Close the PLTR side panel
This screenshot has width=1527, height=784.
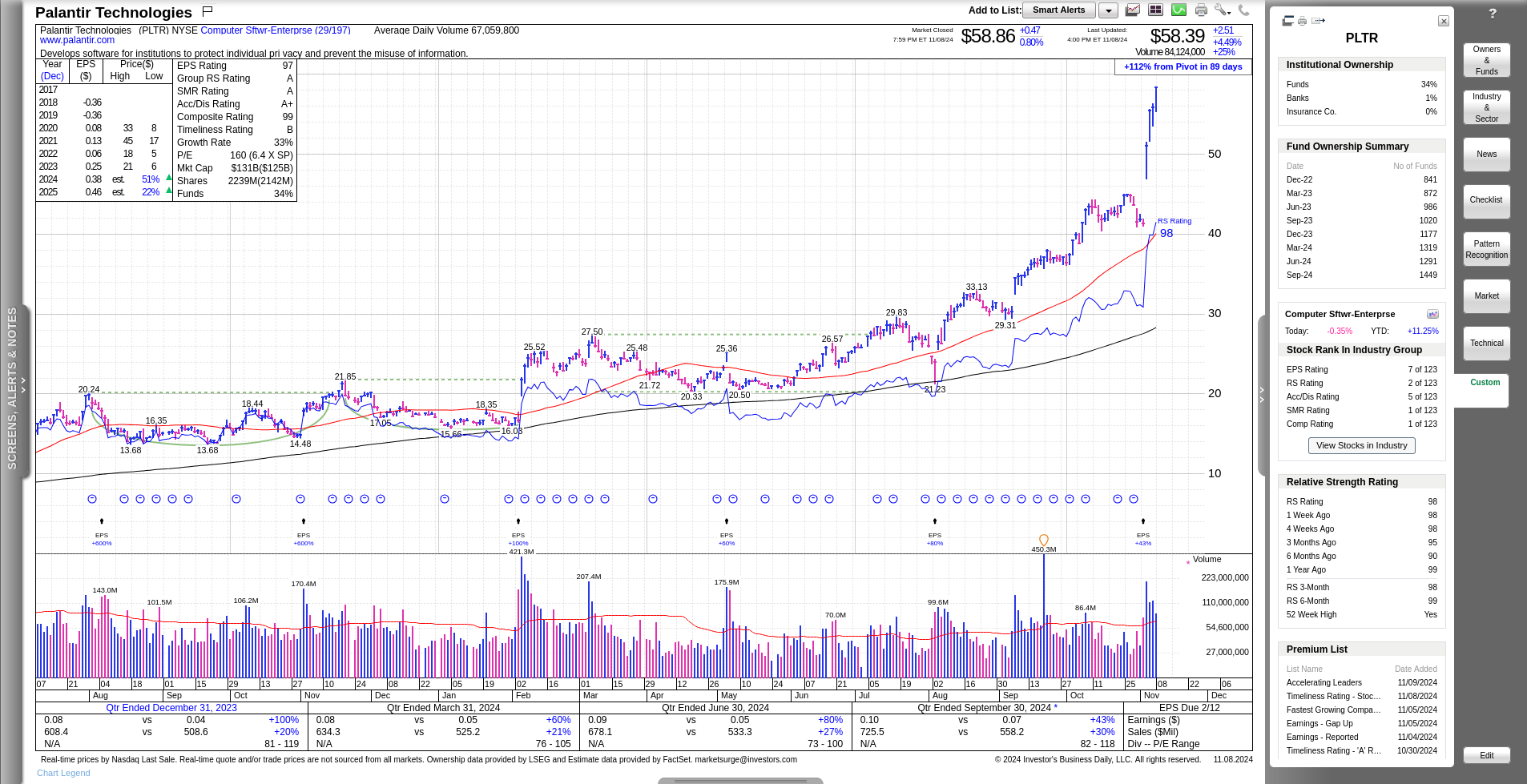(x=1444, y=21)
